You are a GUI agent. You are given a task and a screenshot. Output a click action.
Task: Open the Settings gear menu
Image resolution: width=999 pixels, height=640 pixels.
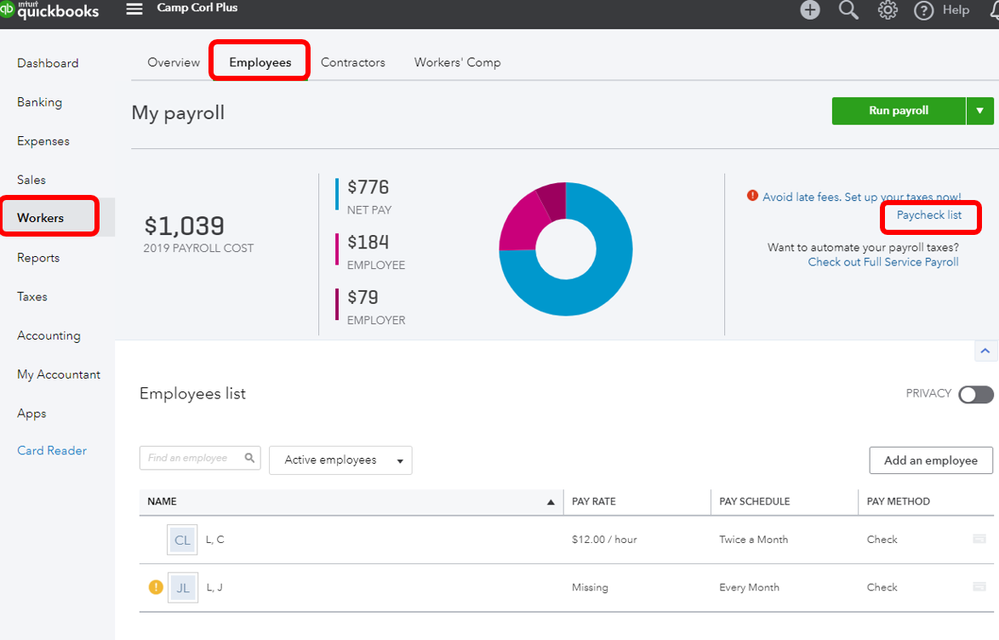coord(888,10)
